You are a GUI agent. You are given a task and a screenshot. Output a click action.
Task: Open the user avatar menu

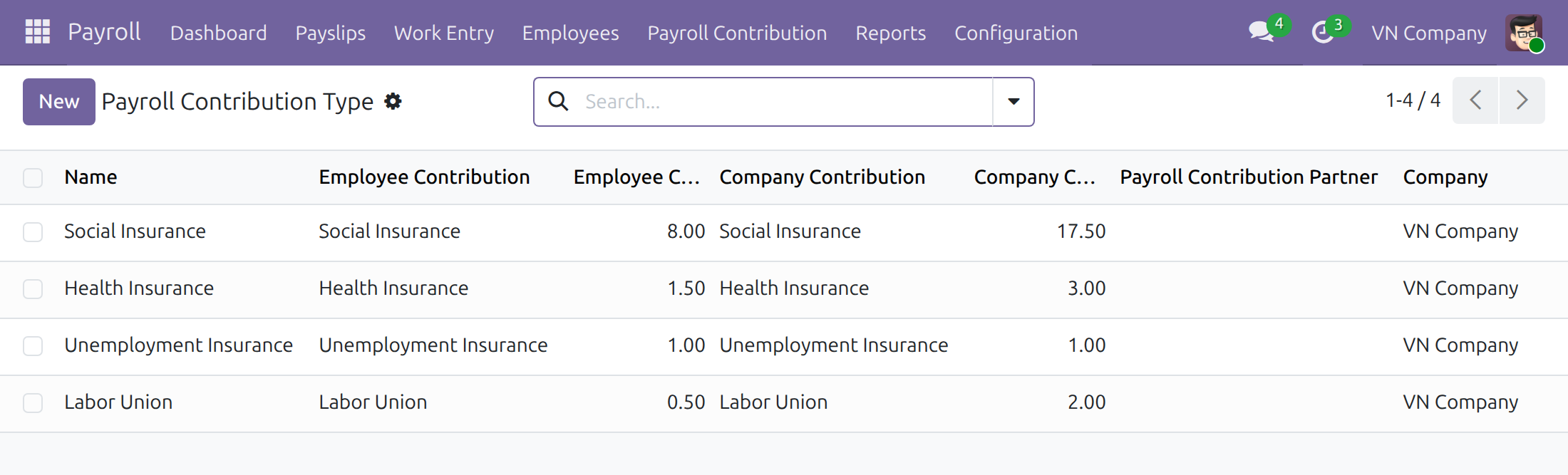click(x=1524, y=33)
